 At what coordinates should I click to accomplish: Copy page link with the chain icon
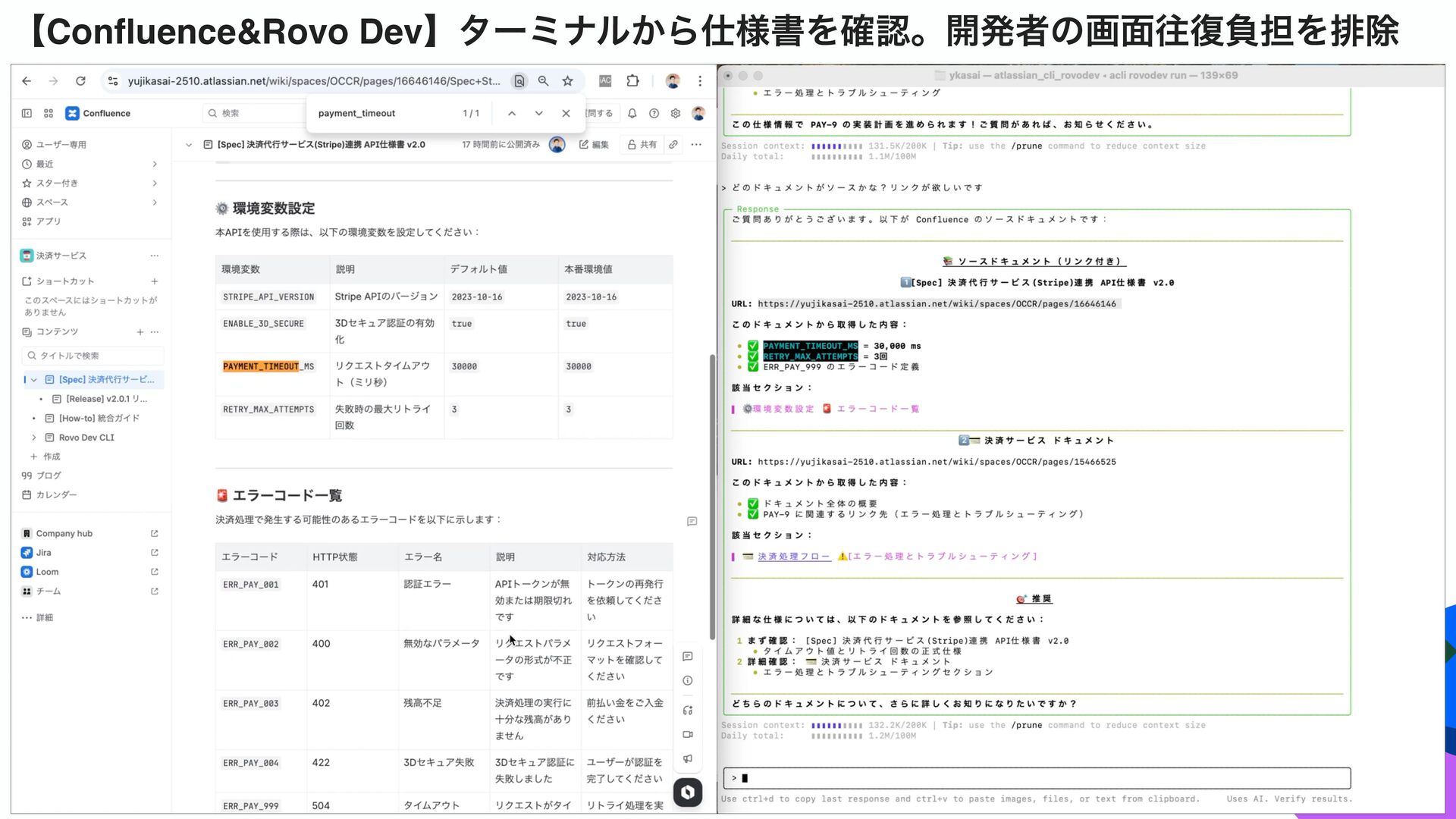tap(673, 144)
